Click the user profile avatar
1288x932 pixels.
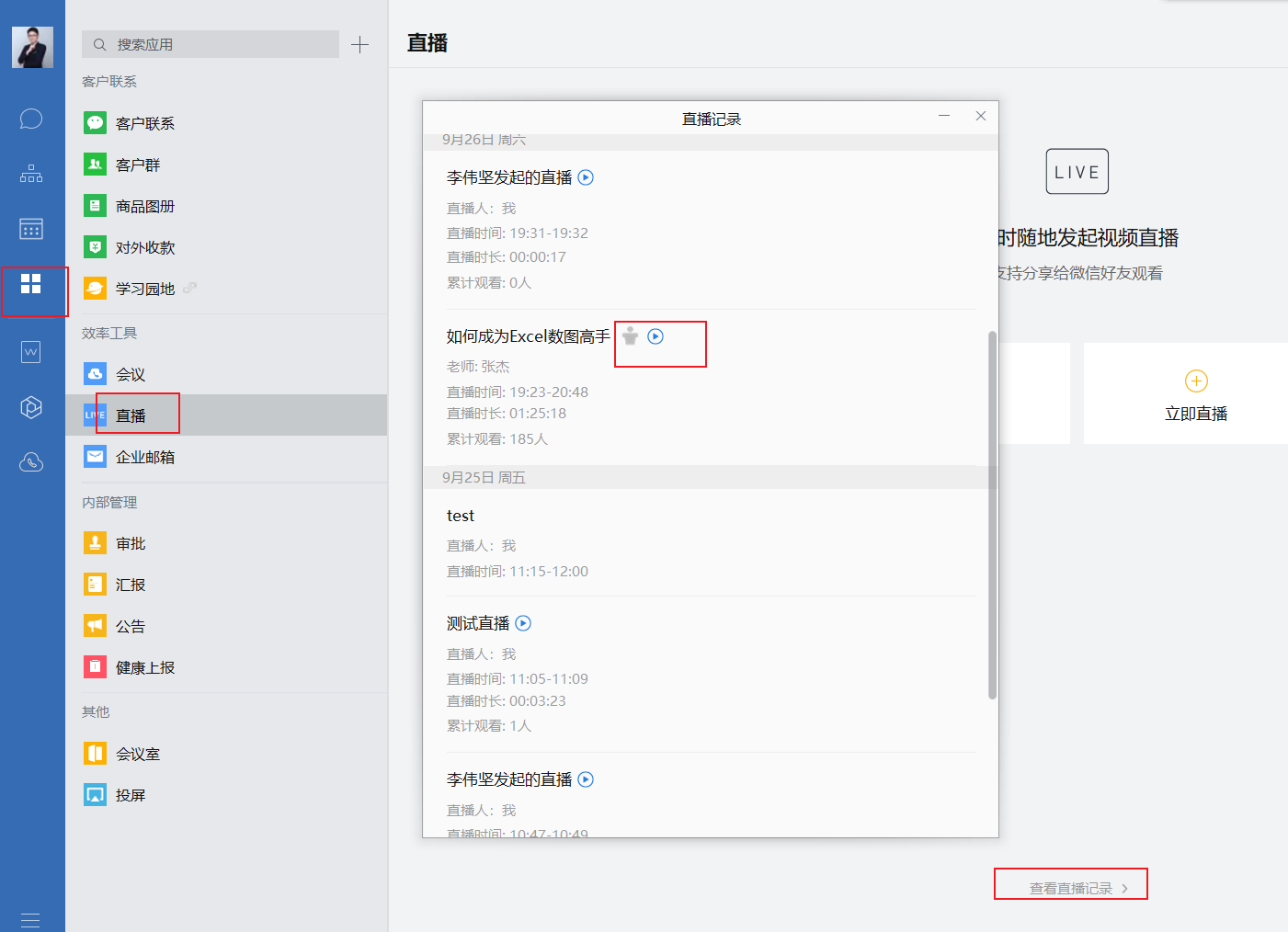click(32, 47)
